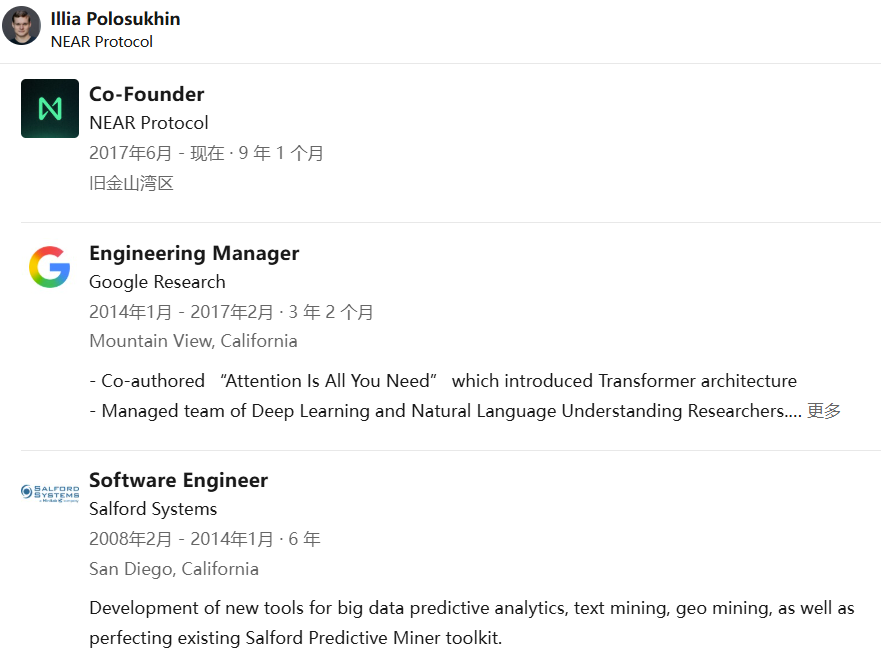This screenshot has width=881, height=657.
Task: Click the San Diego, California location text
Action: (x=174, y=569)
